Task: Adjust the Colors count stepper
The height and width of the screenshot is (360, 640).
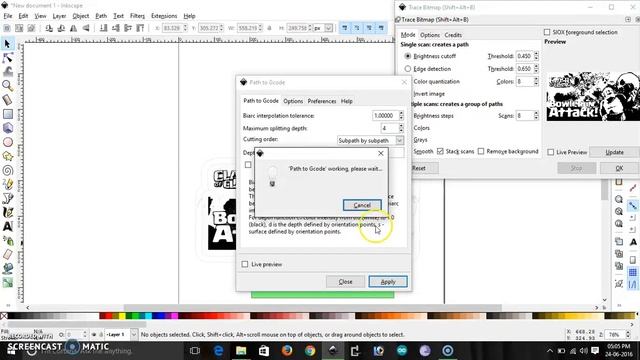Action: pos(536,82)
